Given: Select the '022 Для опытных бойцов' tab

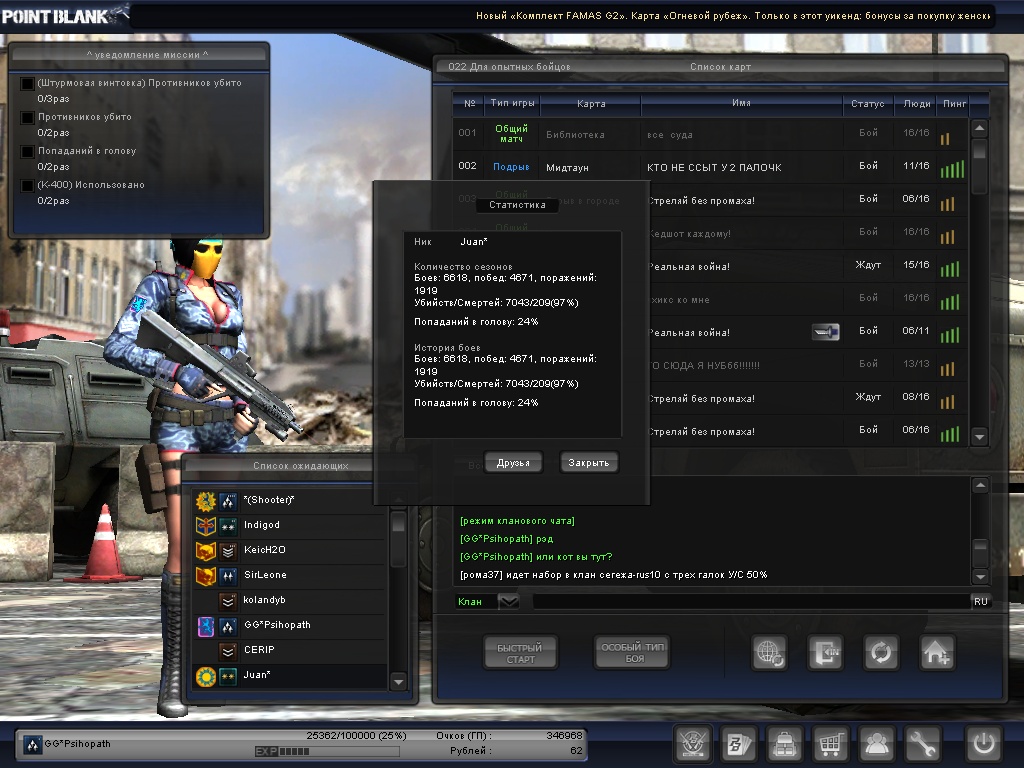Looking at the screenshot, I should [509, 67].
